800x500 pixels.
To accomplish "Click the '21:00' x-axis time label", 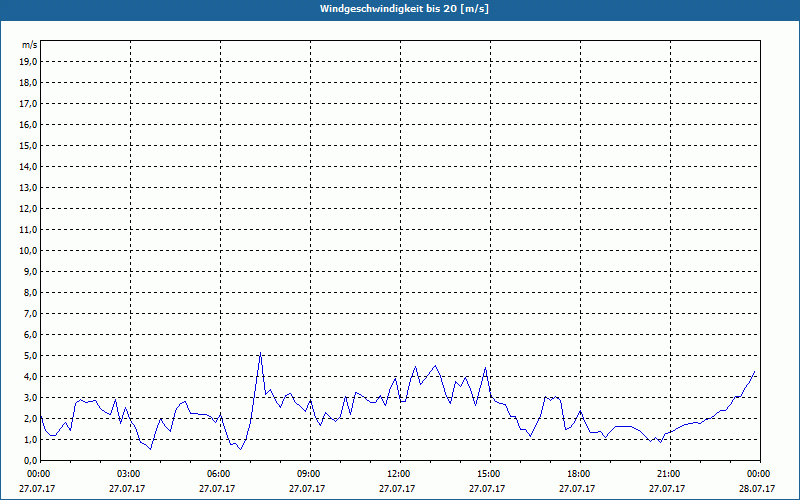I will click(669, 474).
